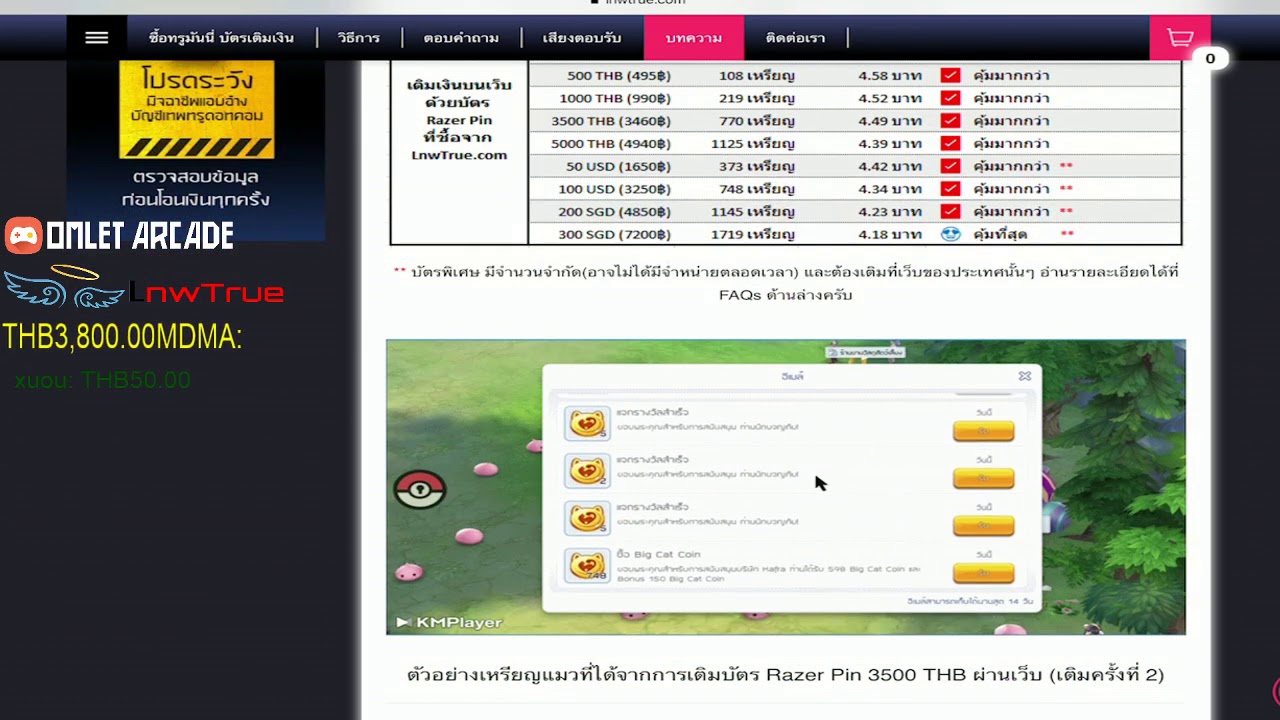Screen dimensions: 1280x720
Task: Click the red checkmark in the 5000 THB row
Action: 950,144
